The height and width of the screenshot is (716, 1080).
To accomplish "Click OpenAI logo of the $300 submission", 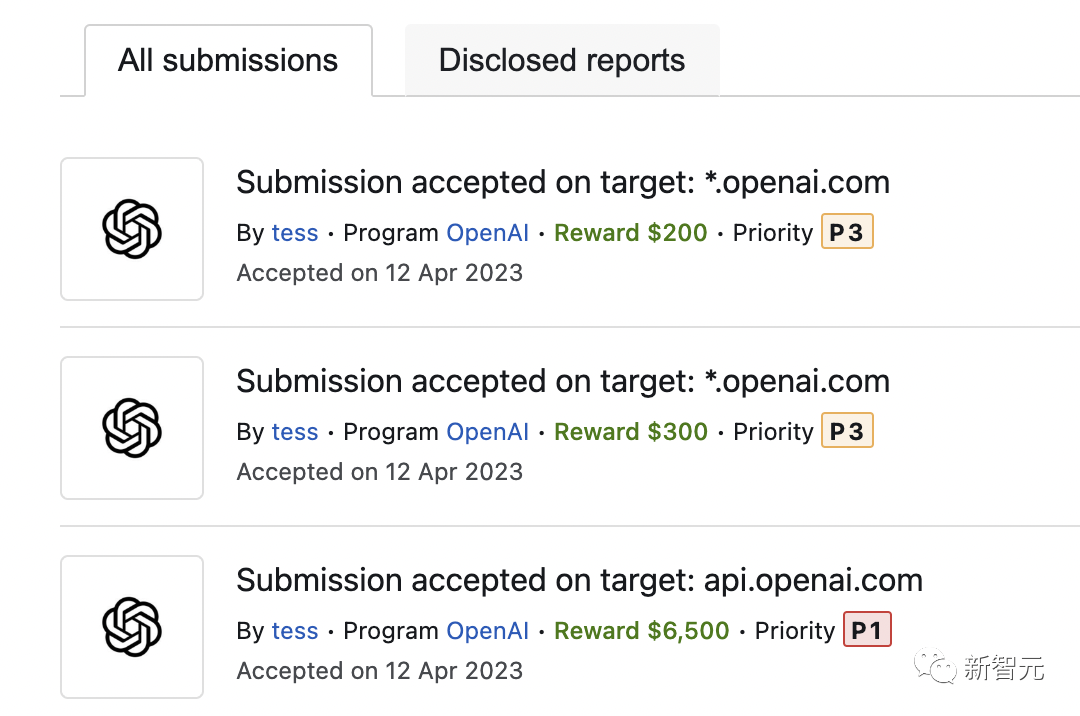I will (x=132, y=428).
